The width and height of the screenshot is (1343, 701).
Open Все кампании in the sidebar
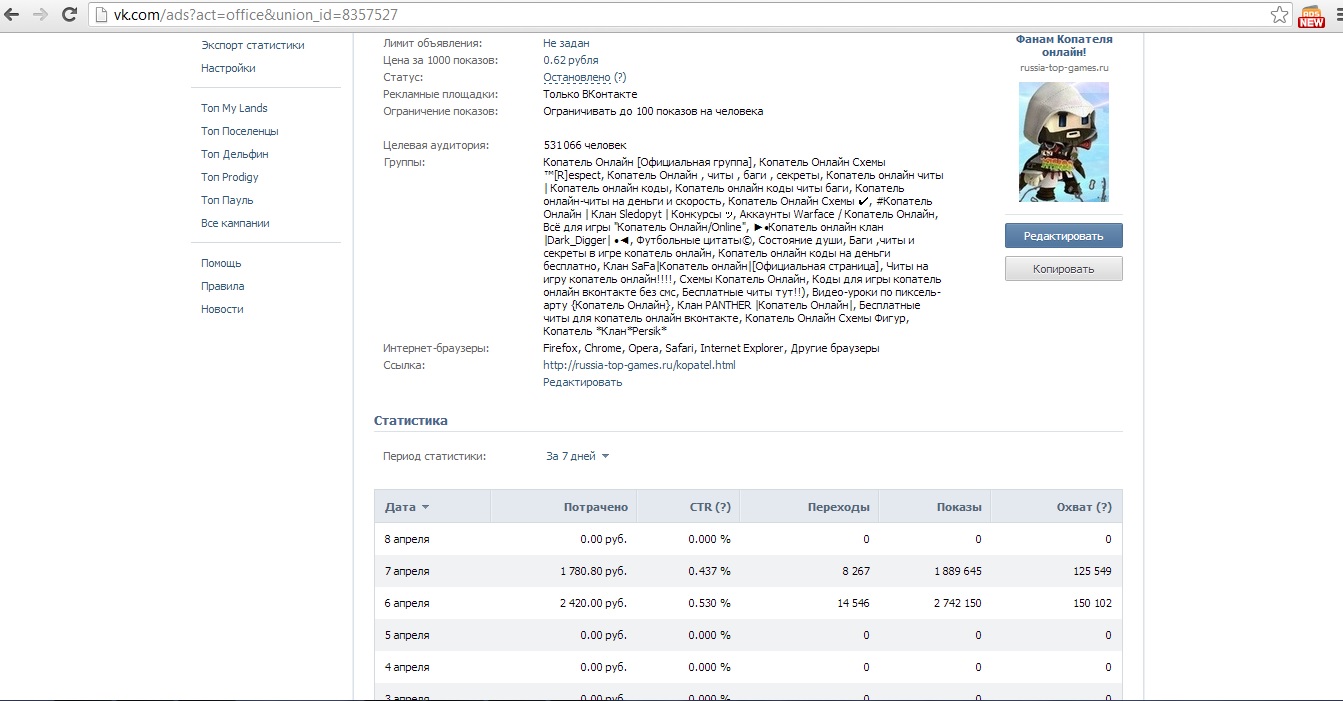(235, 223)
